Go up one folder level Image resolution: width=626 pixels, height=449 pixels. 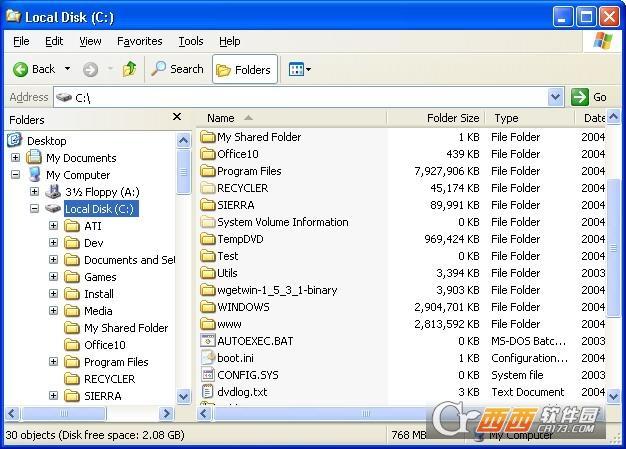pyautogui.click(x=129, y=69)
